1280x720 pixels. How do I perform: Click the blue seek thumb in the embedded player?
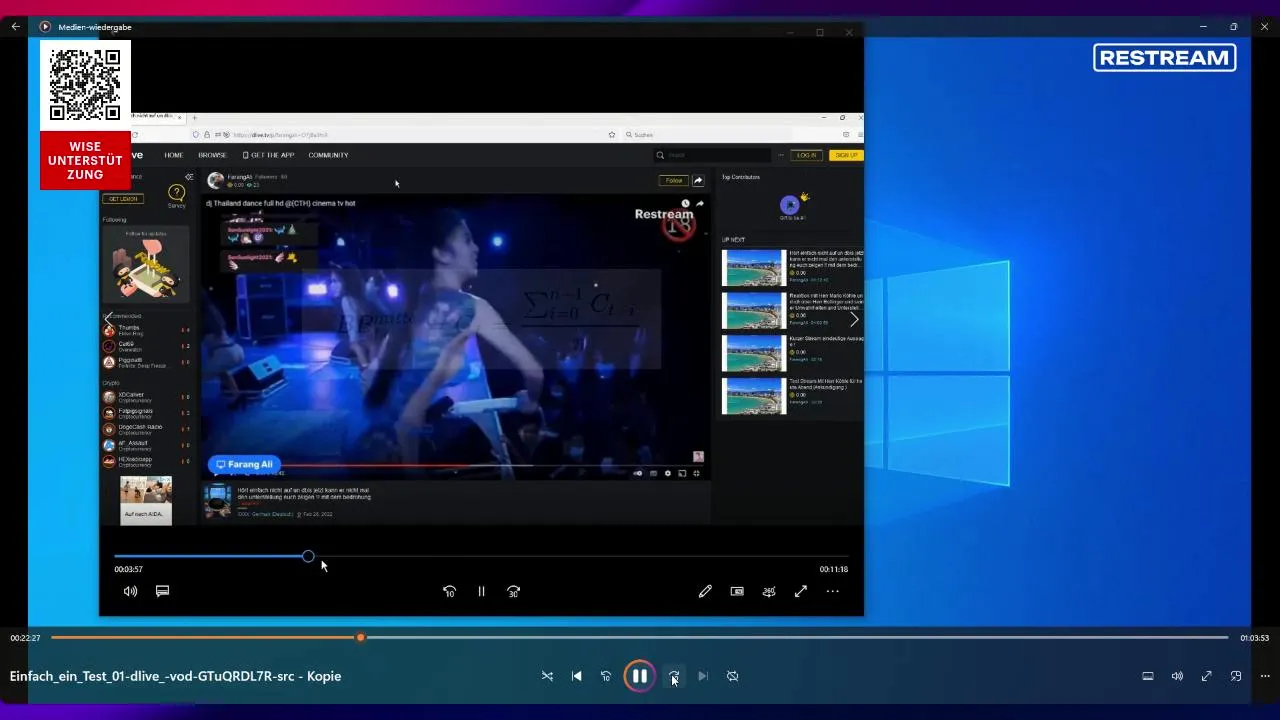coord(308,556)
